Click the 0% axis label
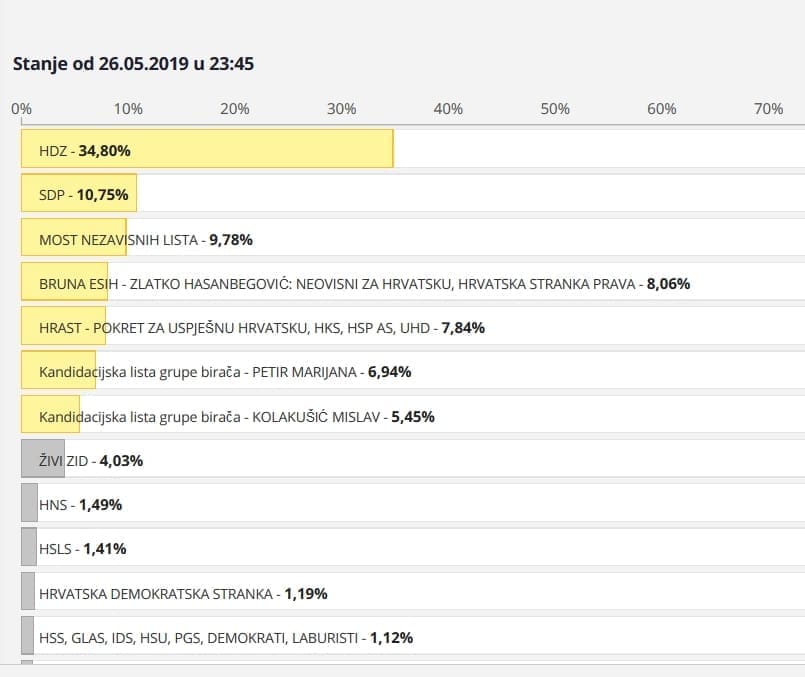805x677 pixels. [x=21, y=108]
